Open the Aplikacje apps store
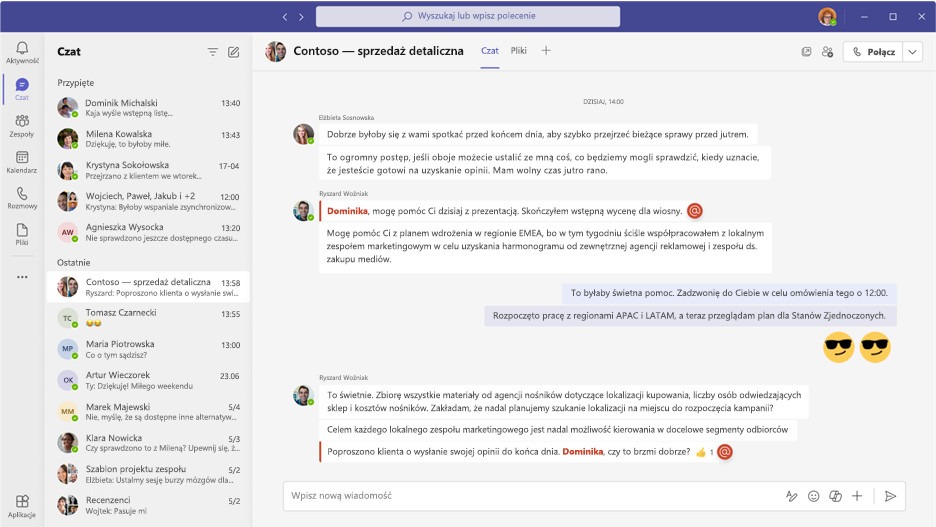The width and height of the screenshot is (936, 527). [x=22, y=506]
